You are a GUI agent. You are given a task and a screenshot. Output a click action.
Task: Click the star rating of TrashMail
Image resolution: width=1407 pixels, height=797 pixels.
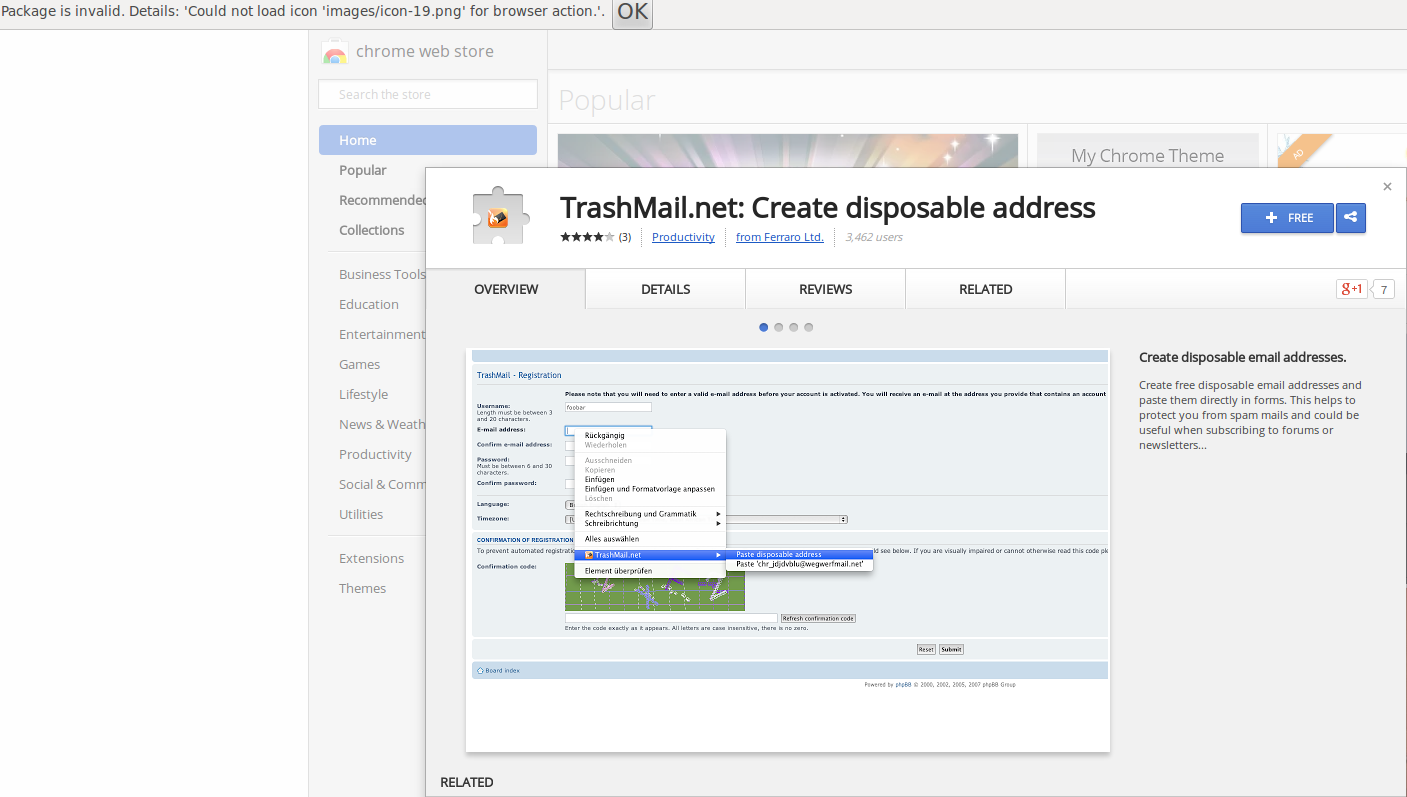pyautogui.click(x=587, y=237)
